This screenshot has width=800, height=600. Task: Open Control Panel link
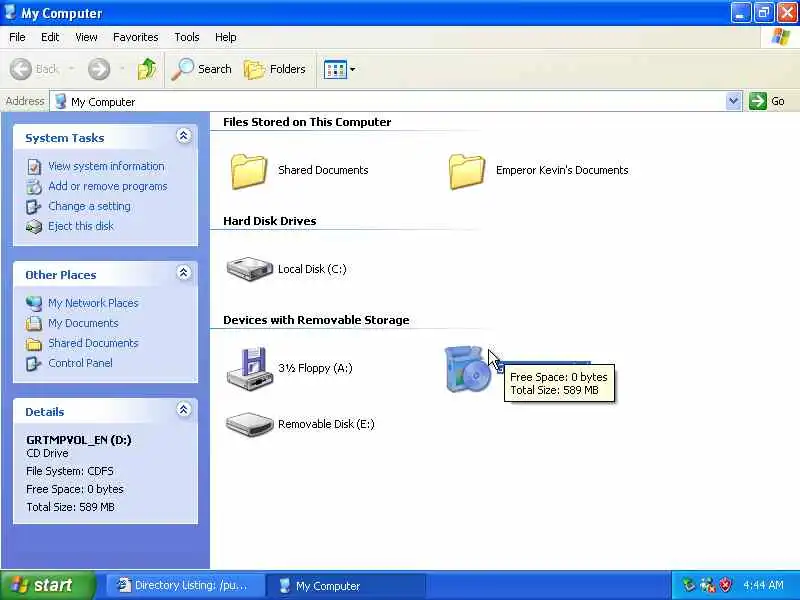(81, 363)
